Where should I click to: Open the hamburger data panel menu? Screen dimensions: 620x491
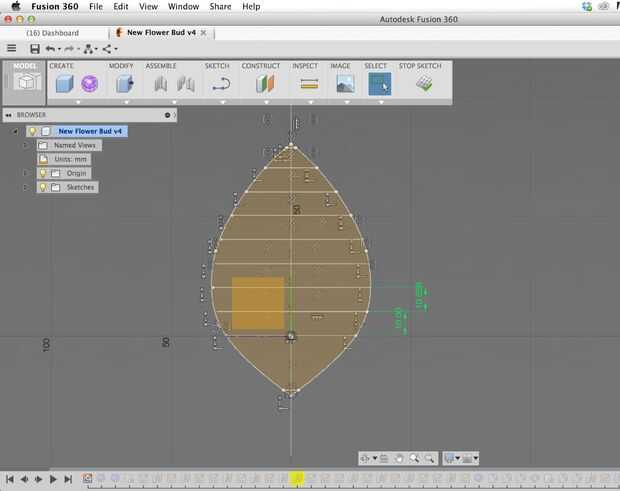click(12, 49)
